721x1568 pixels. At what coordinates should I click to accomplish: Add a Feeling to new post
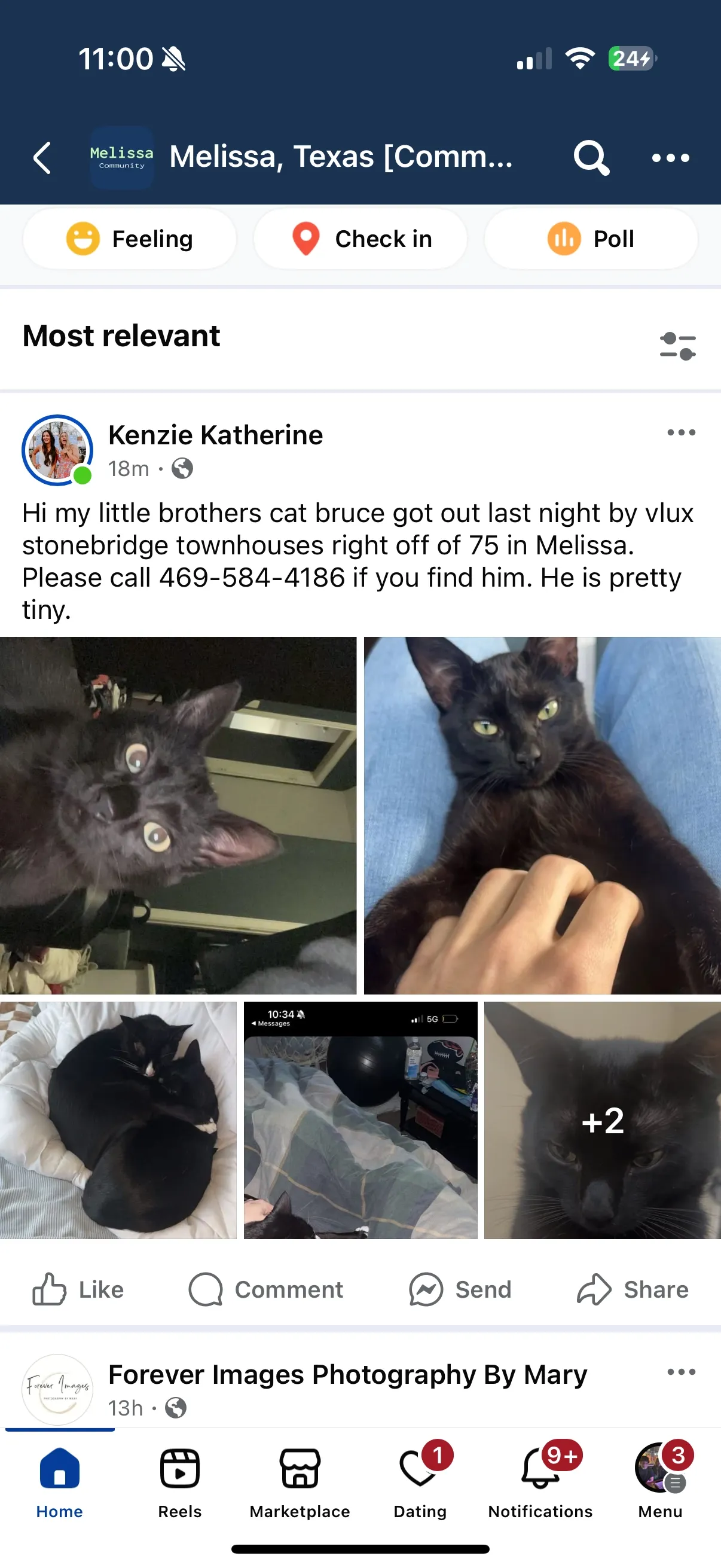tap(130, 239)
